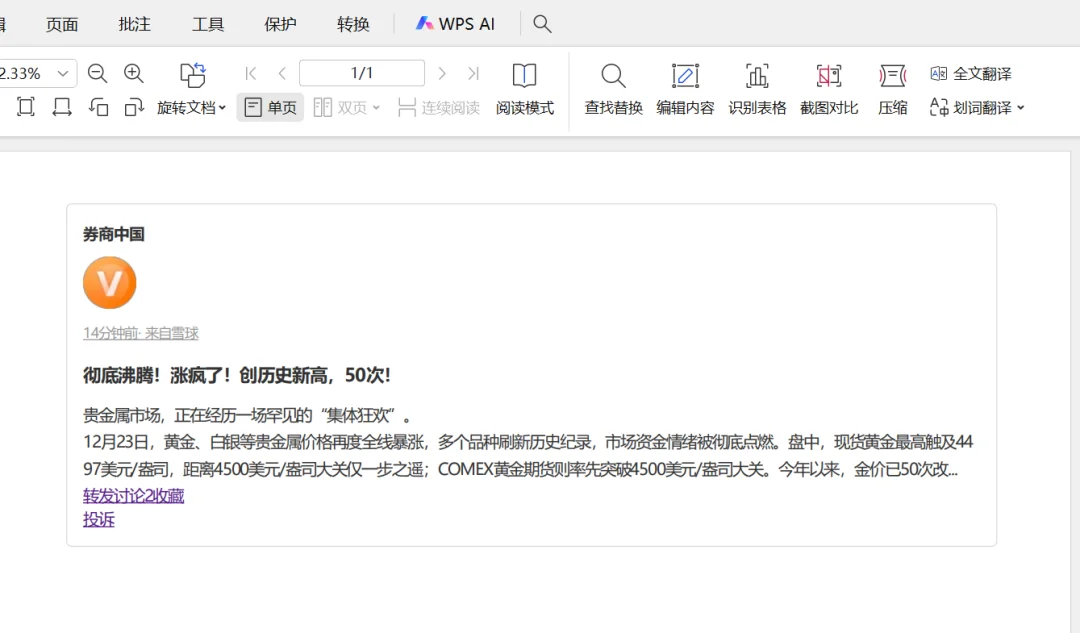Click the line 贵金属市场,正在经历一场罕见的
The height and width of the screenshot is (633, 1080).
[x=247, y=415]
